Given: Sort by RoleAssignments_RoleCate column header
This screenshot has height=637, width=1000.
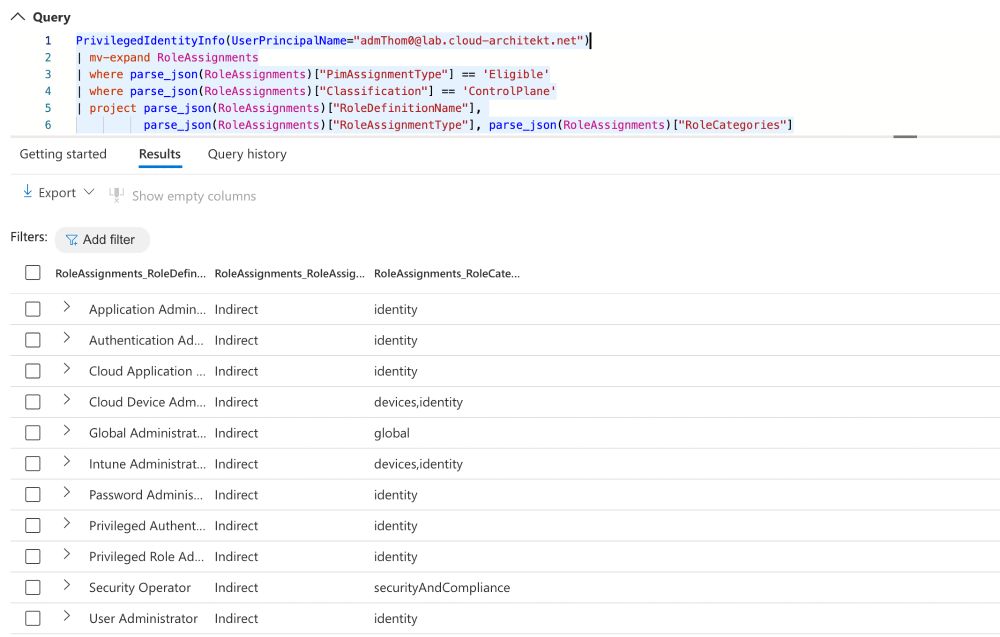Looking at the screenshot, I should 446,274.
